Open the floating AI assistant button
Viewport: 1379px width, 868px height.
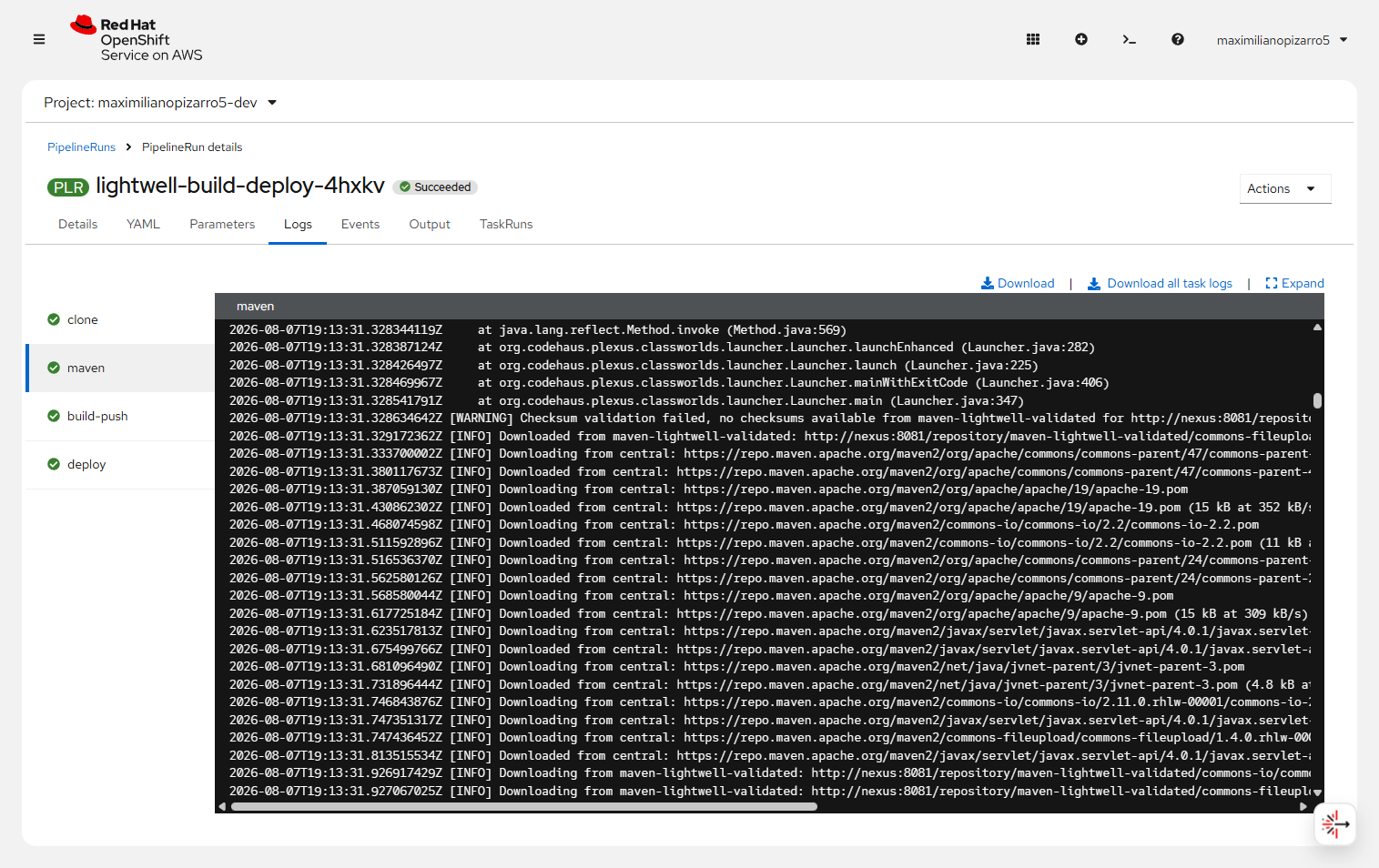[x=1335, y=824]
